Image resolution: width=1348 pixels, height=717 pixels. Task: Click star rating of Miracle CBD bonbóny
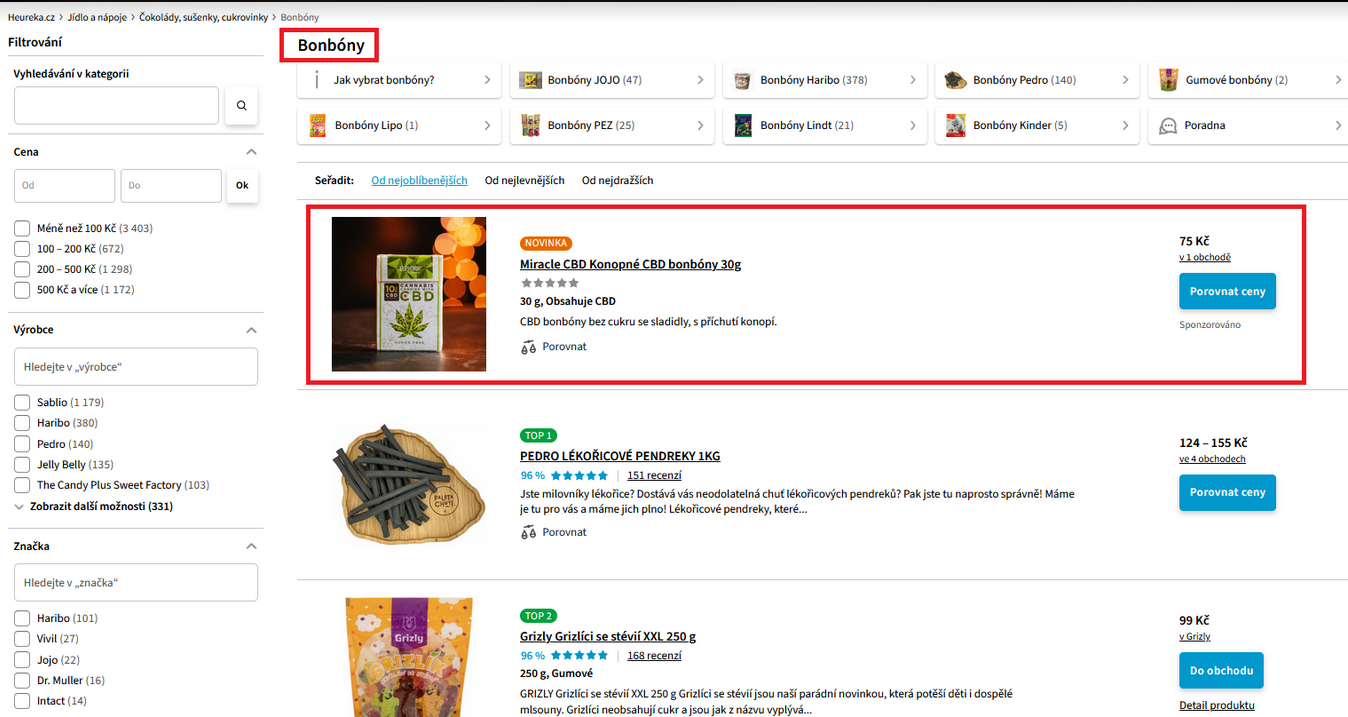tap(549, 283)
